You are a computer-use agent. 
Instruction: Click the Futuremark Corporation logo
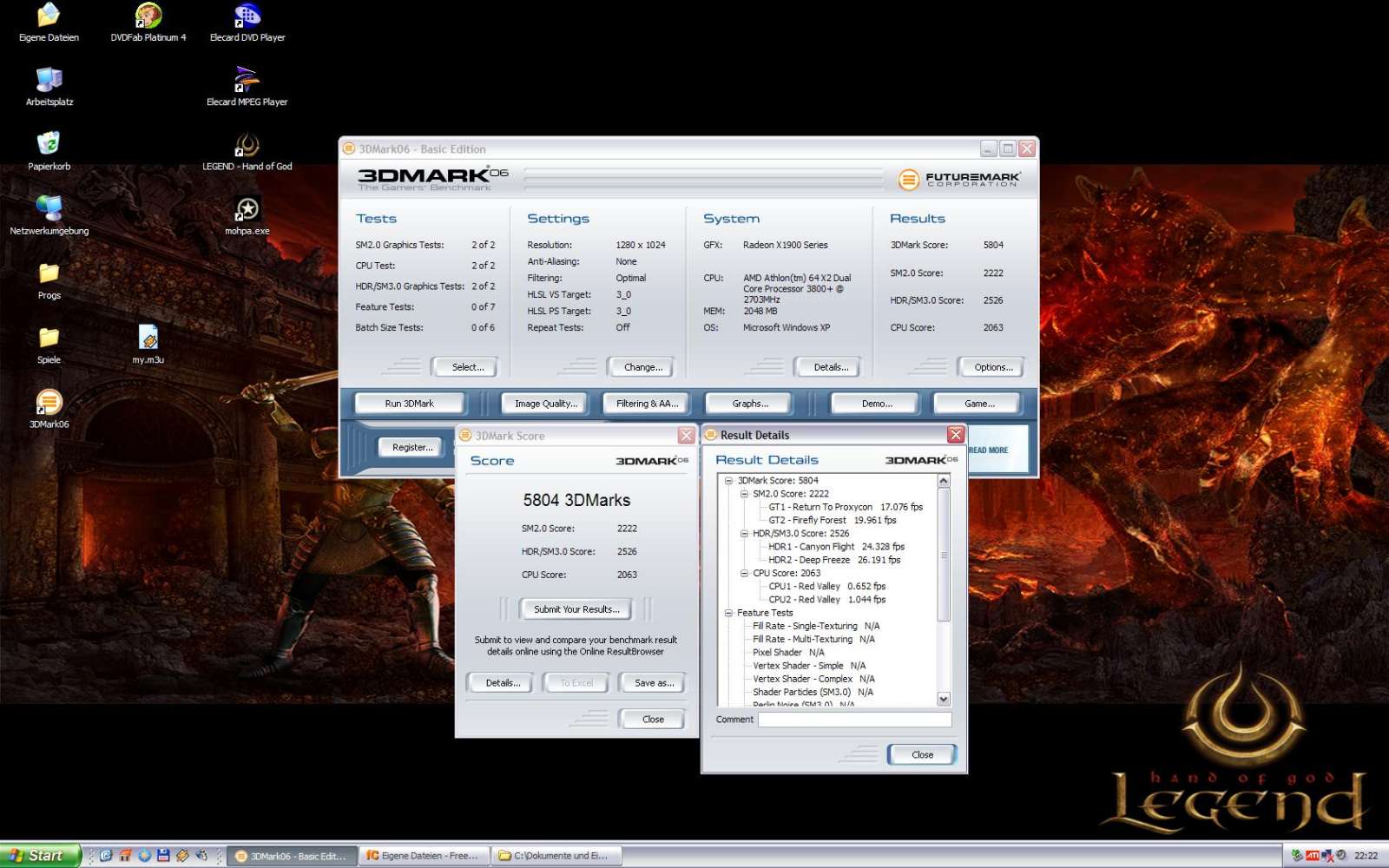pyautogui.click(x=959, y=179)
